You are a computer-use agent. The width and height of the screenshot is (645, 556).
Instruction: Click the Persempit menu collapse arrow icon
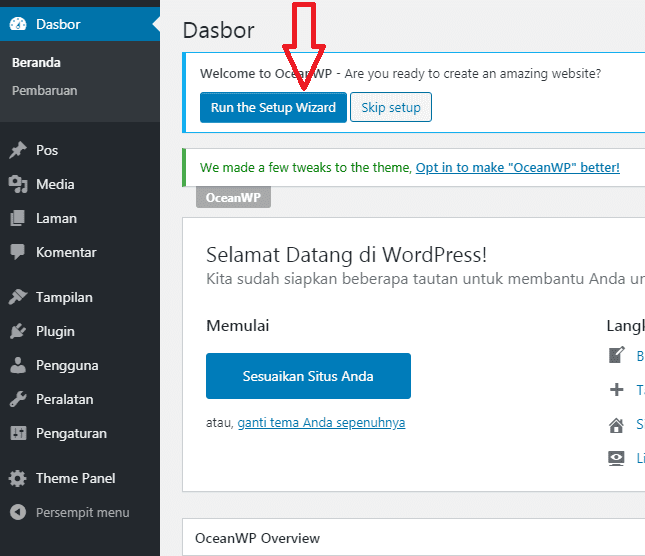tap(18, 512)
